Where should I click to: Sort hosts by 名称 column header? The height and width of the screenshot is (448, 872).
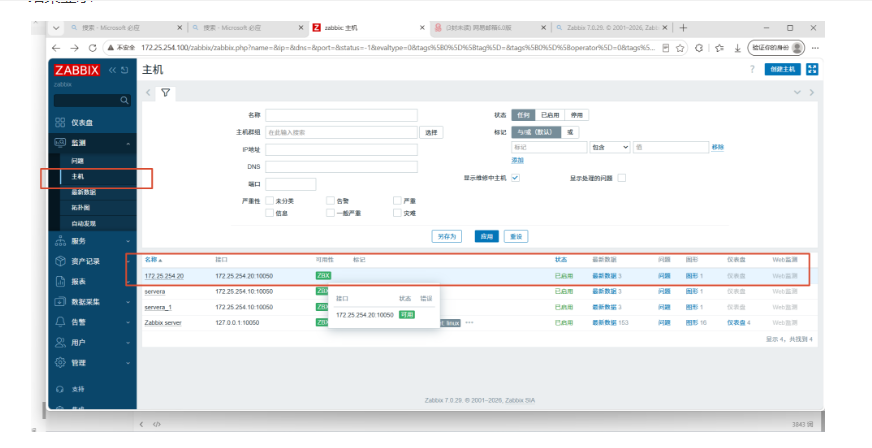(153, 260)
